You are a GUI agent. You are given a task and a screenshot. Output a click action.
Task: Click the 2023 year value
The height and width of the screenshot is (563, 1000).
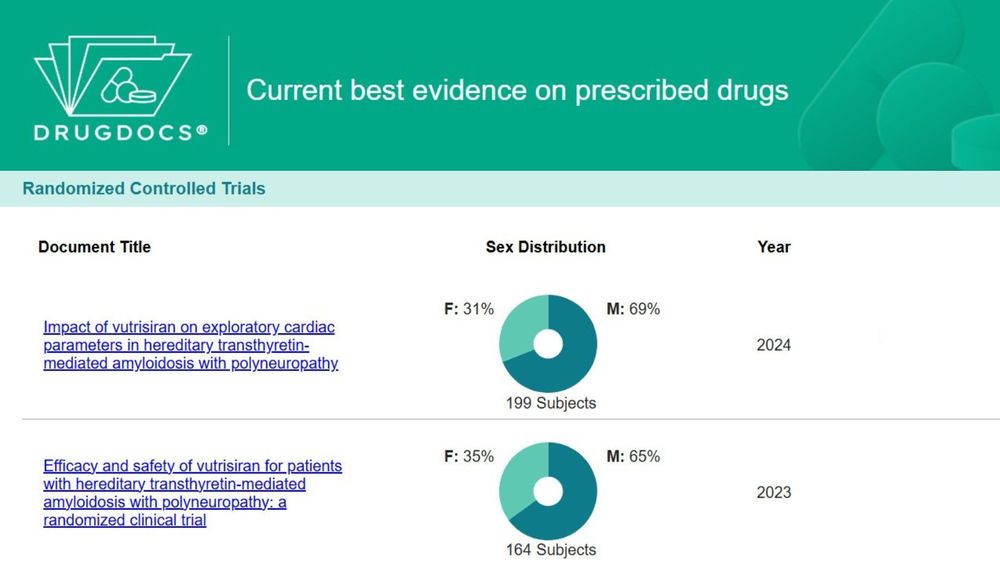[x=774, y=492]
